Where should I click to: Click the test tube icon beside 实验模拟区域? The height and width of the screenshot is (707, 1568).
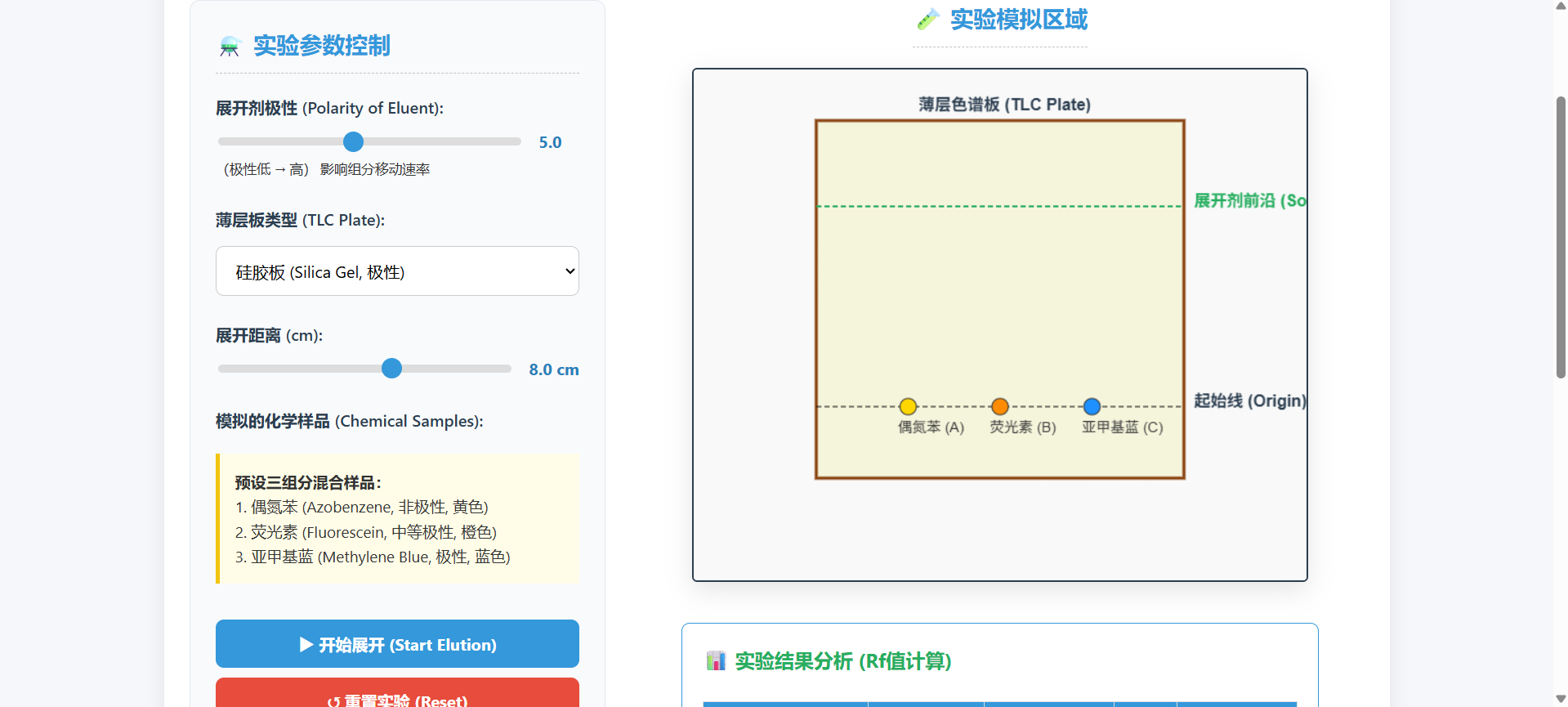pyautogui.click(x=927, y=20)
